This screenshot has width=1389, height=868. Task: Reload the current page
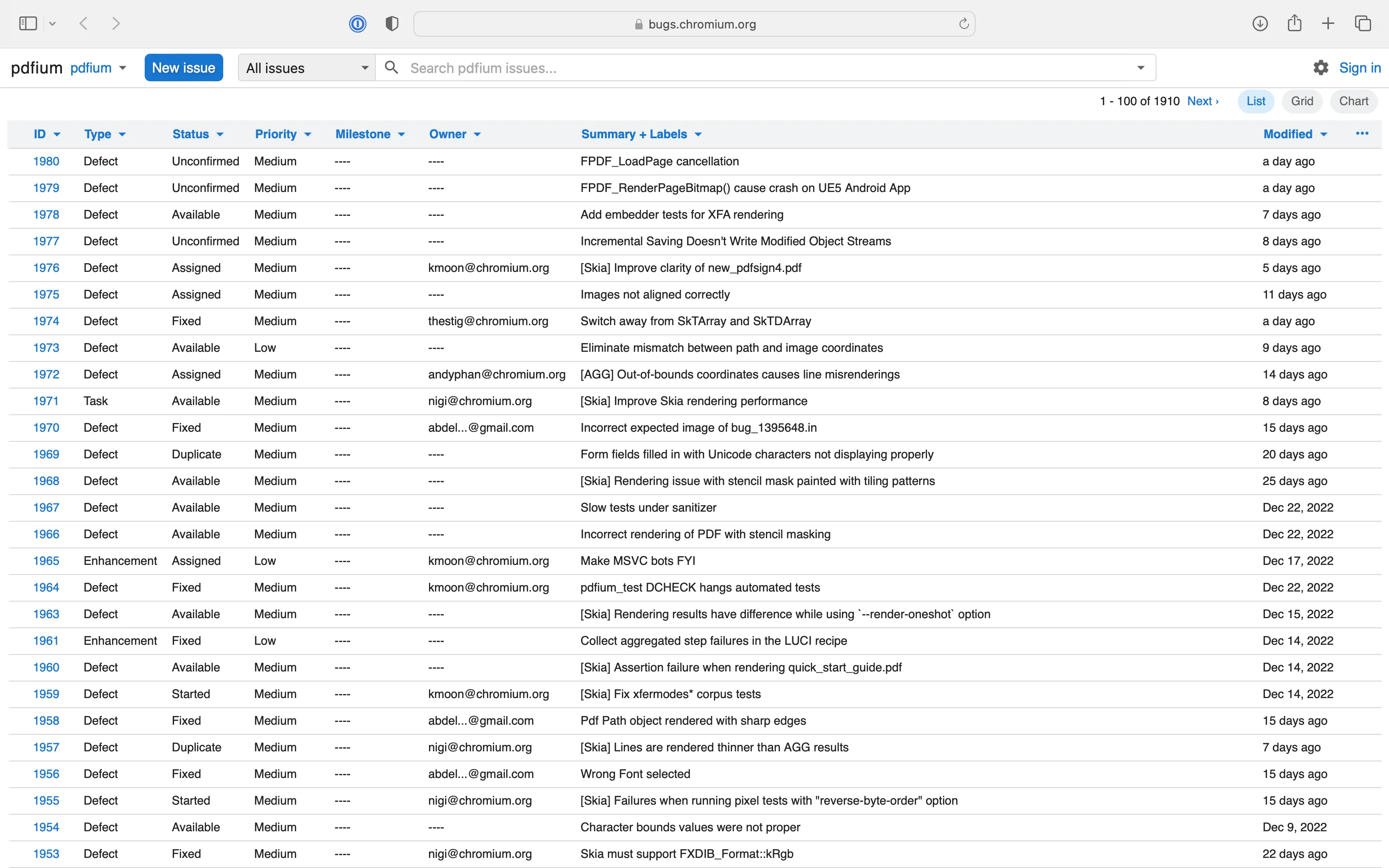(x=964, y=23)
